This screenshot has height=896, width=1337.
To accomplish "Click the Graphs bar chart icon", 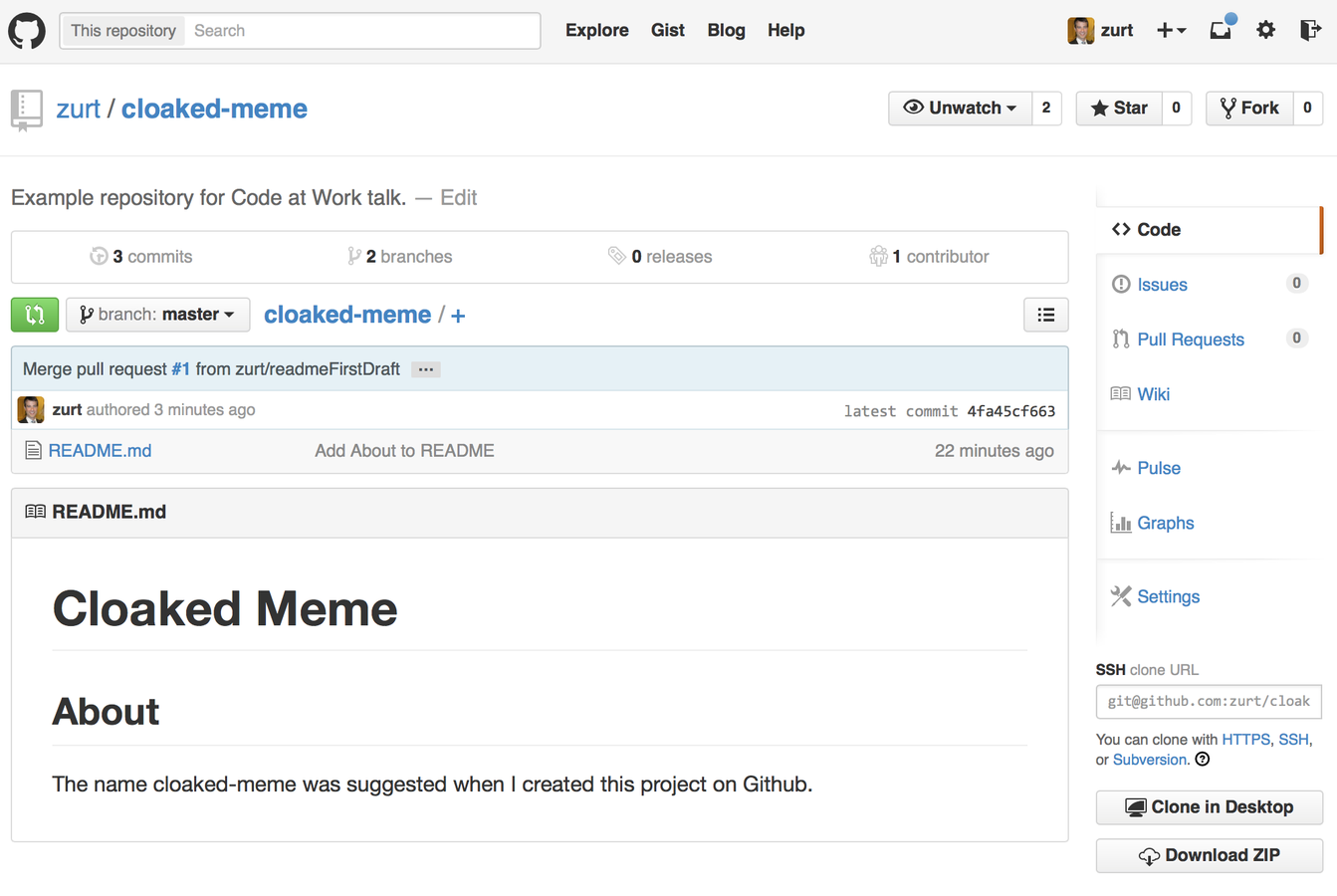I will point(1121,522).
